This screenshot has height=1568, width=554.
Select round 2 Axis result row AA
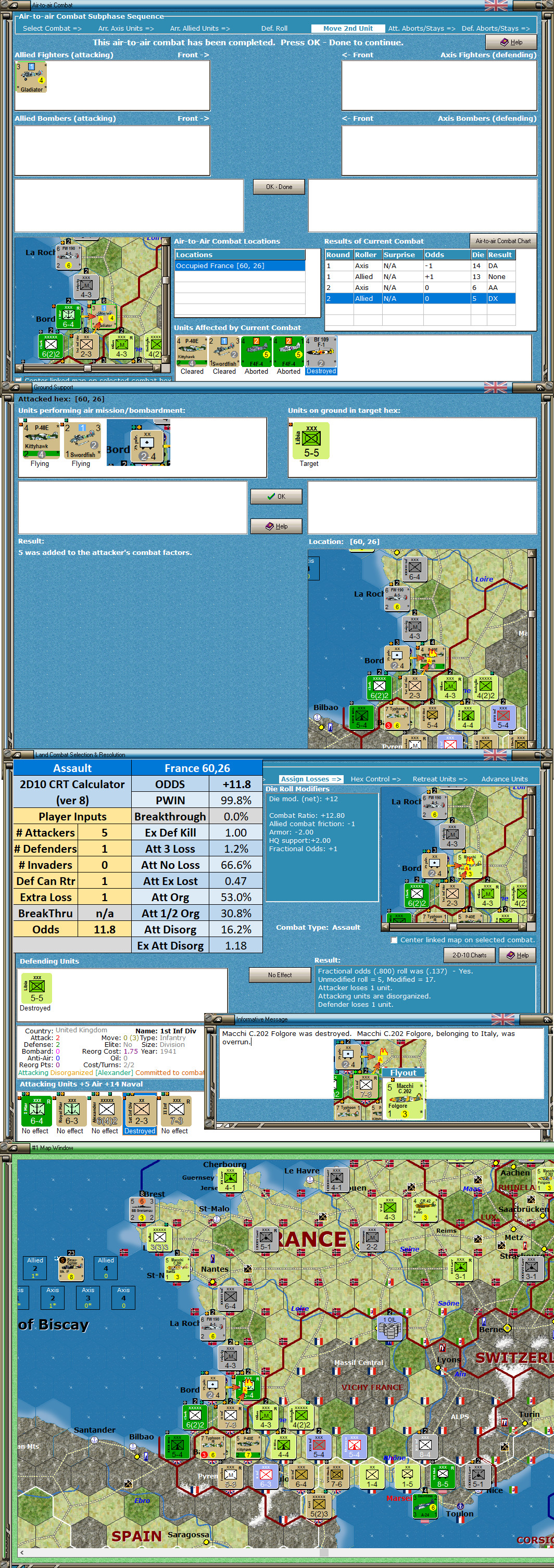point(420,288)
